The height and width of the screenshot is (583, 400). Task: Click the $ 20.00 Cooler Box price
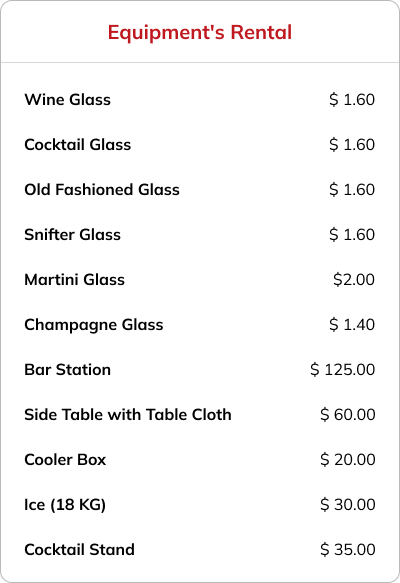348,460
